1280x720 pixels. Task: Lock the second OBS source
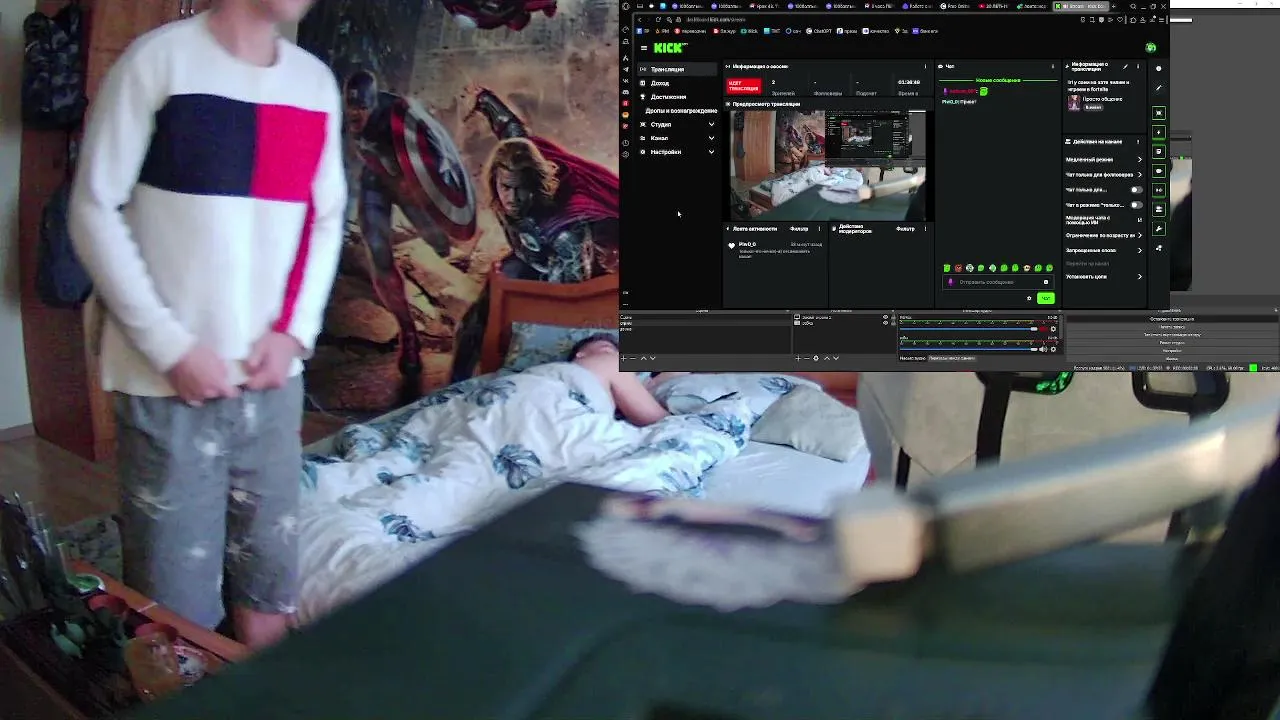point(893,323)
